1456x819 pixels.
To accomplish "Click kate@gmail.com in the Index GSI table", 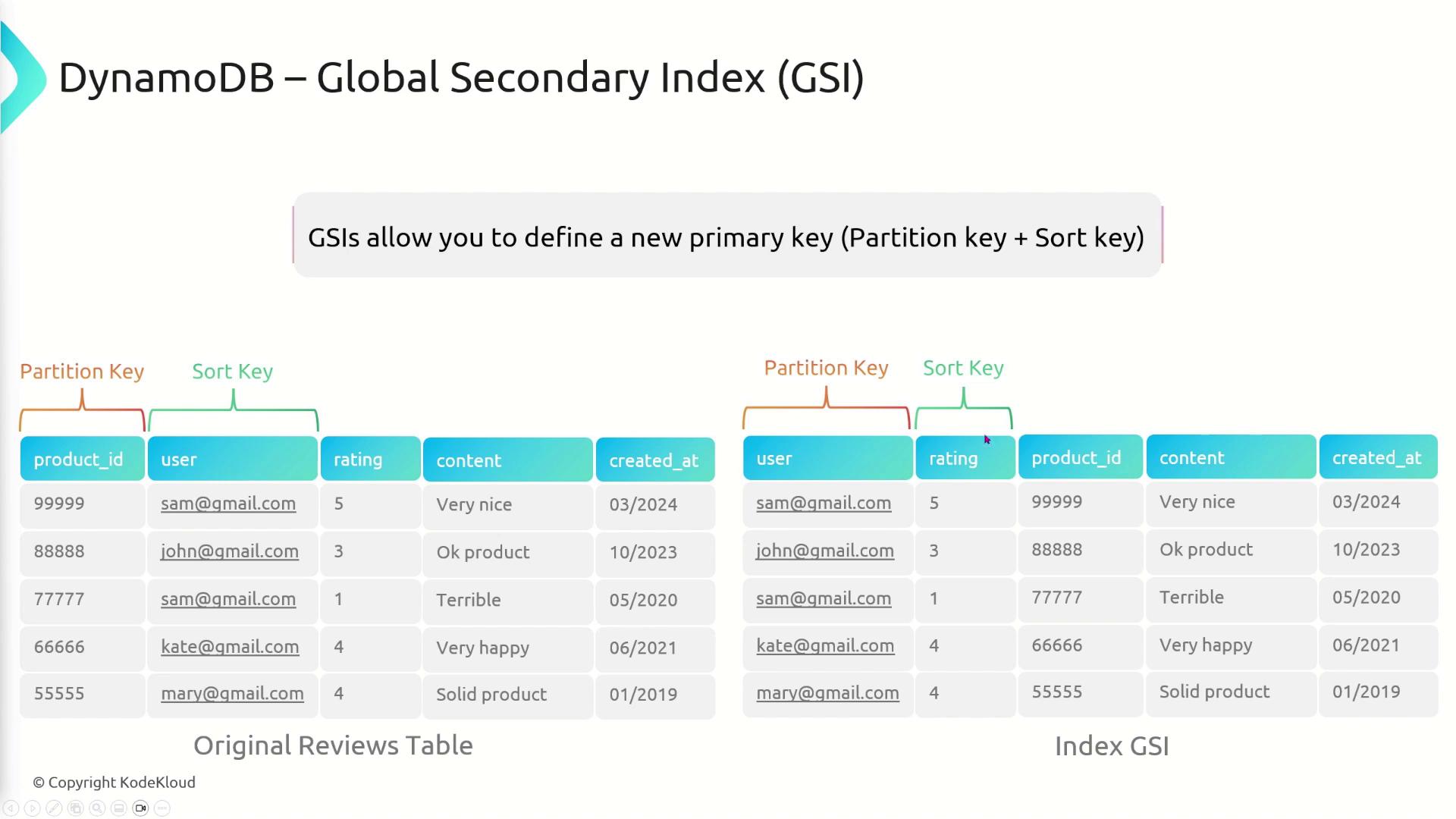I will point(825,645).
